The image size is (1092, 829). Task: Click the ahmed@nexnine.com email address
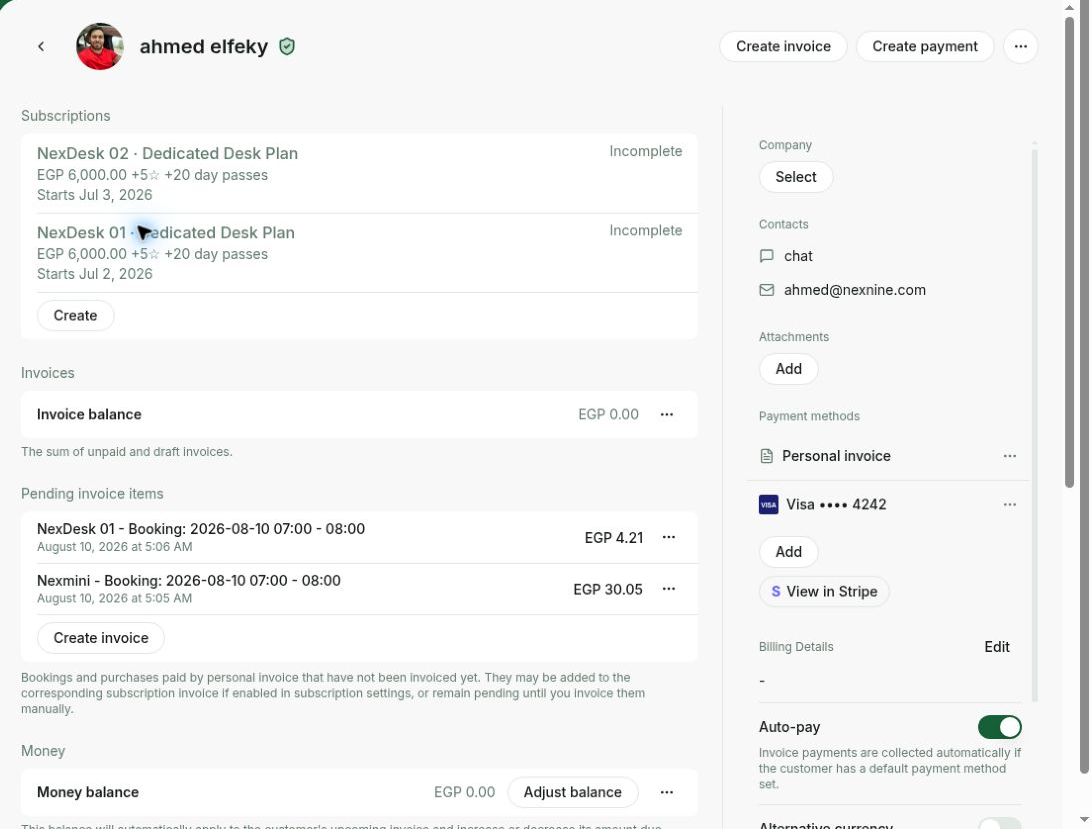tap(855, 290)
